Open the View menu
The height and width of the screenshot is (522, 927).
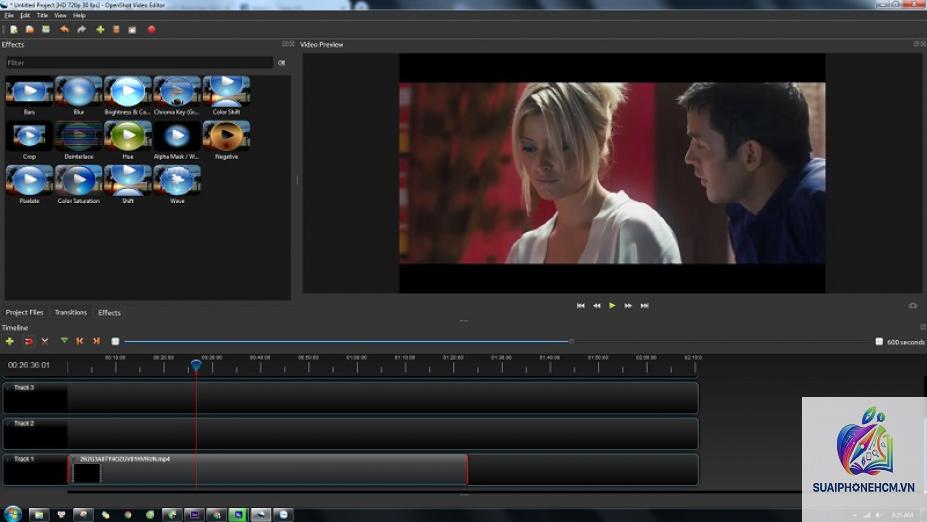click(x=60, y=15)
